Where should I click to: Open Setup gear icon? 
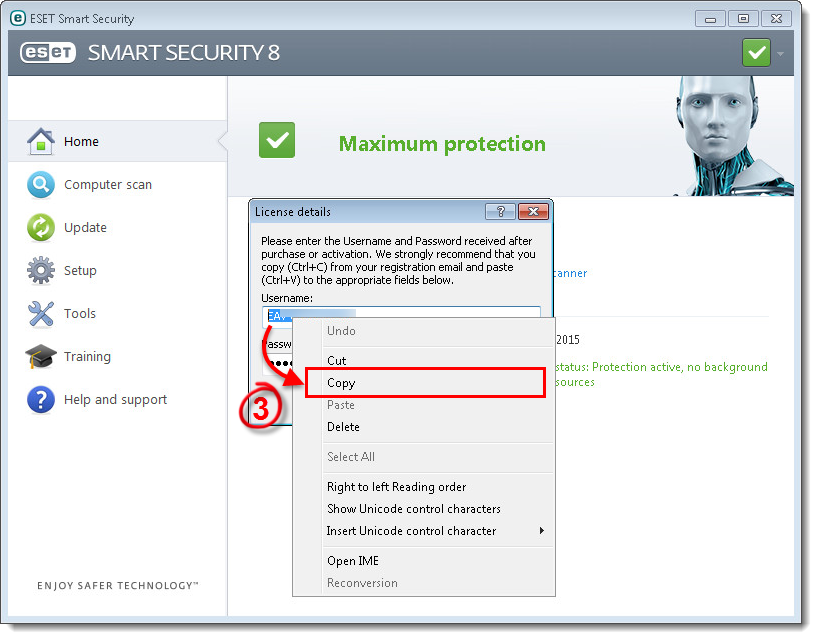click(x=41, y=271)
